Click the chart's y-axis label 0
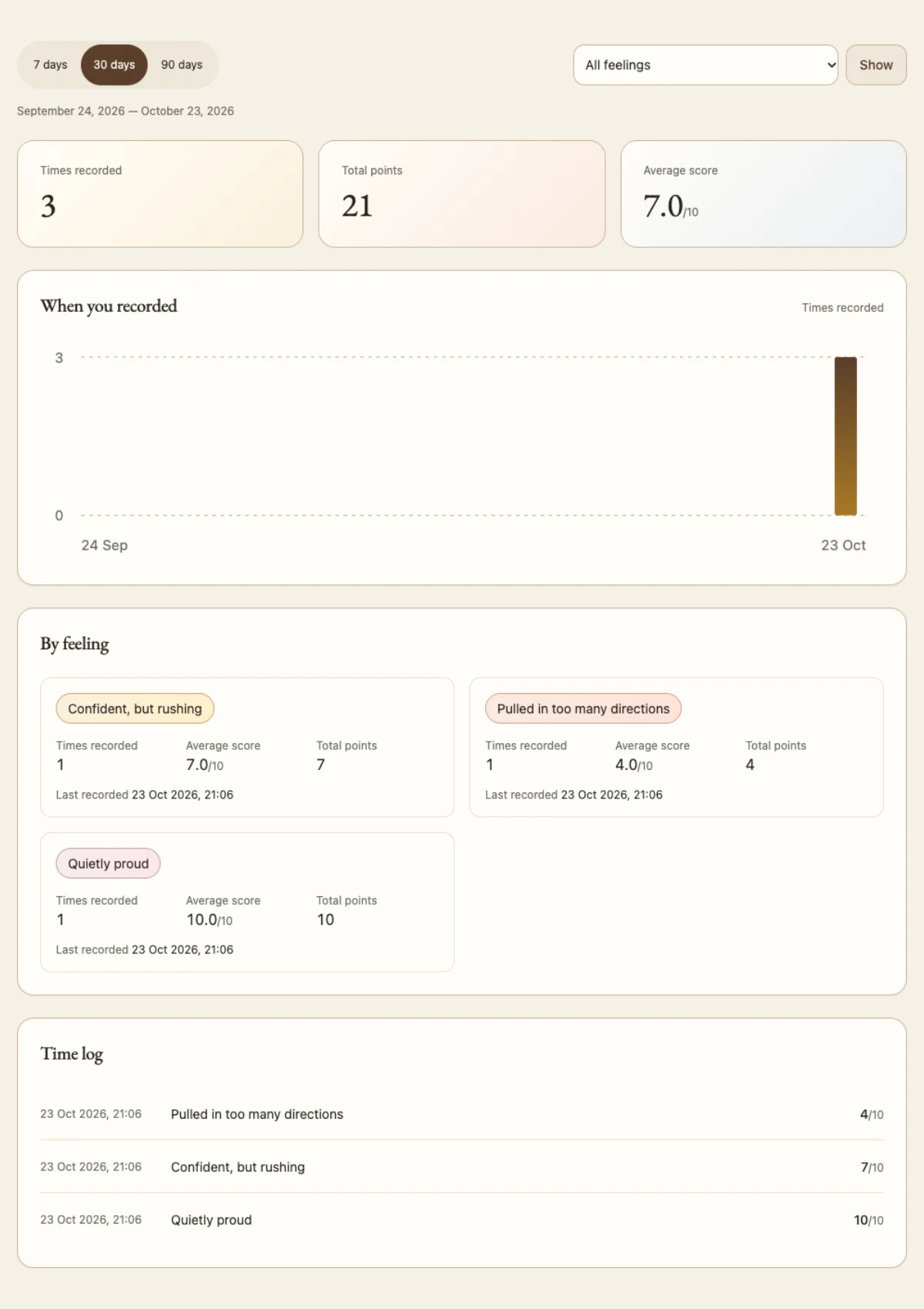This screenshot has height=1309, width=924. [x=59, y=515]
